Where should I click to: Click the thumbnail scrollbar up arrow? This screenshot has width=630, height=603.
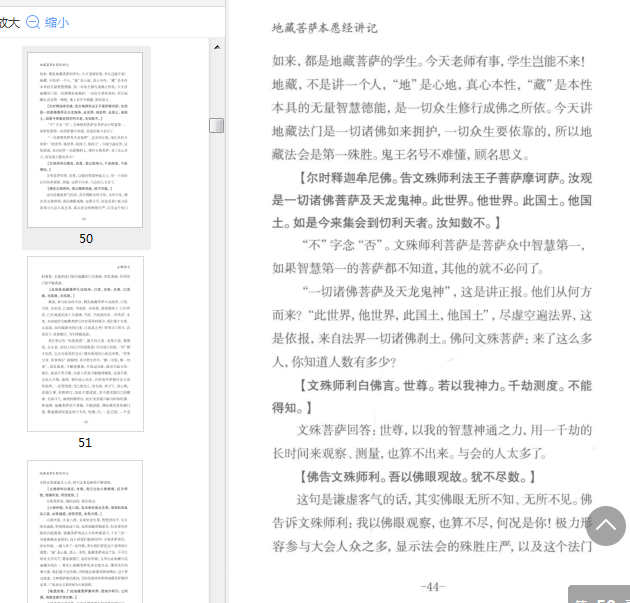[x=217, y=47]
